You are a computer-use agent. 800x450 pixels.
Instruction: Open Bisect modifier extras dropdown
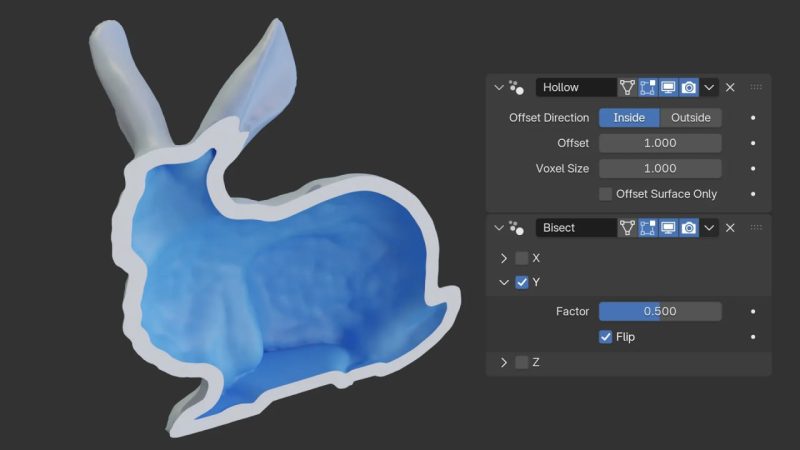[x=709, y=228]
